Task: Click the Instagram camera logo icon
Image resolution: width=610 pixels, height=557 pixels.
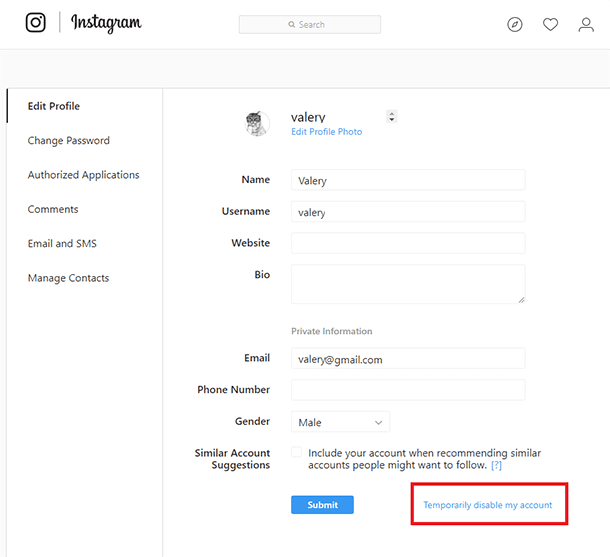Action: [36, 23]
